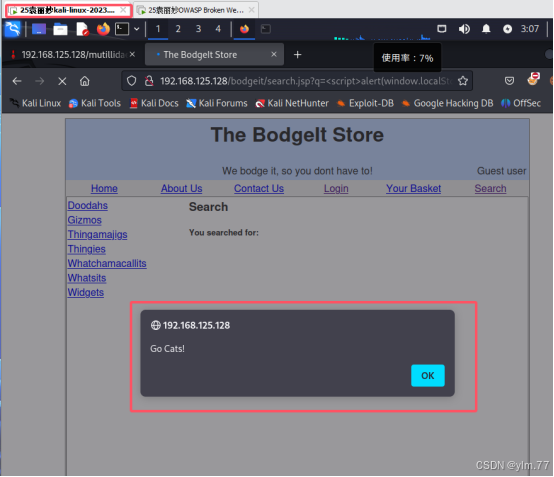Image resolution: width=554 pixels, height=477 pixels.
Task: Open the Kali Tools bookmark
Action: click(x=95, y=103)
